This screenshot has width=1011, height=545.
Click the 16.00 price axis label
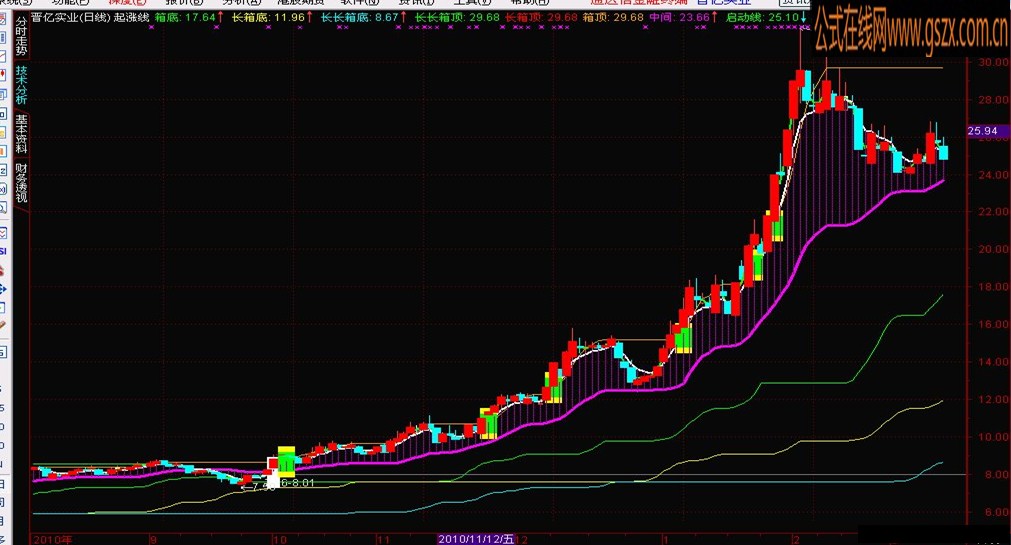[x=994, y=324]
